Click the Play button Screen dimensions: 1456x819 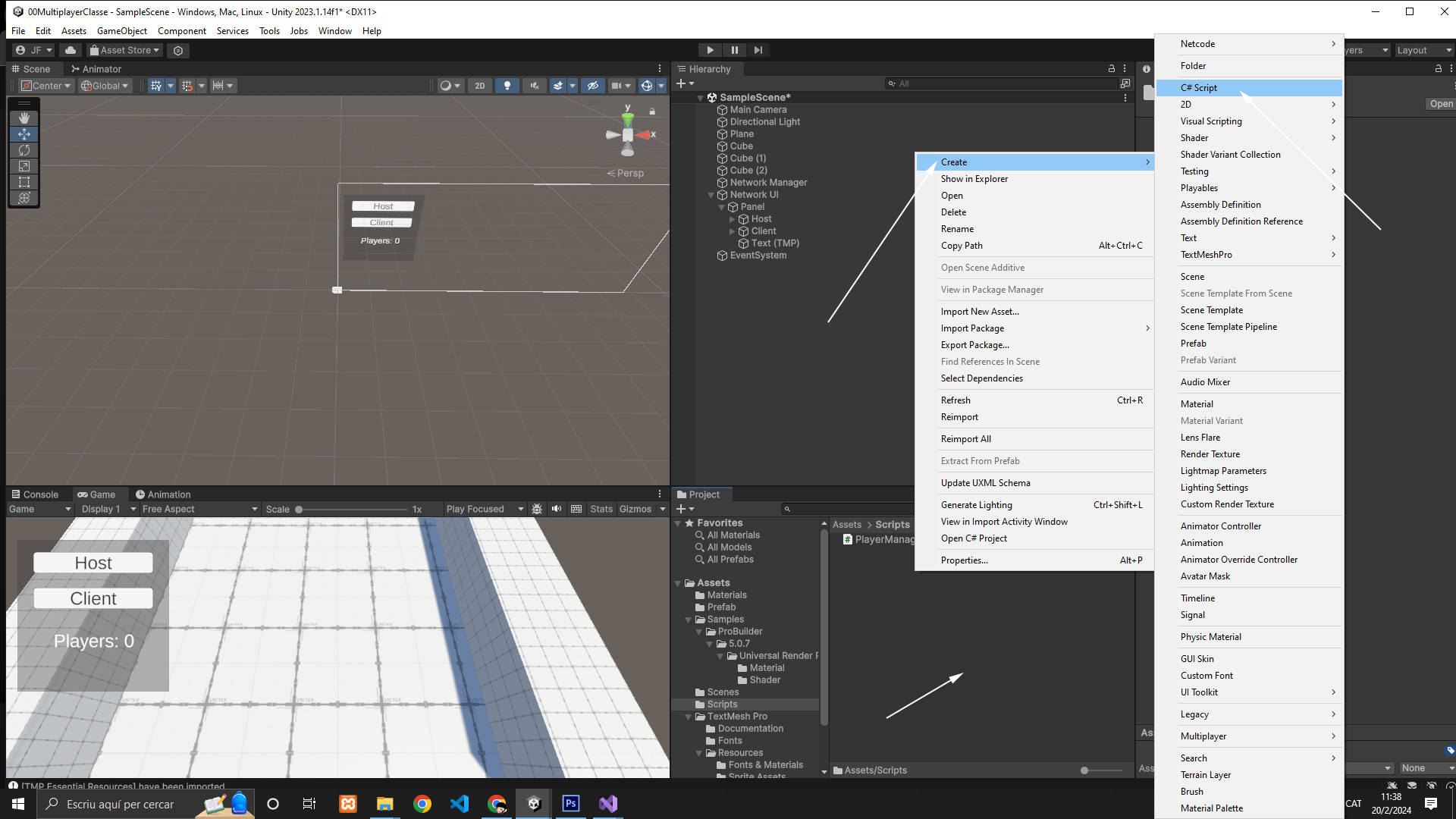tap(710, 50)
